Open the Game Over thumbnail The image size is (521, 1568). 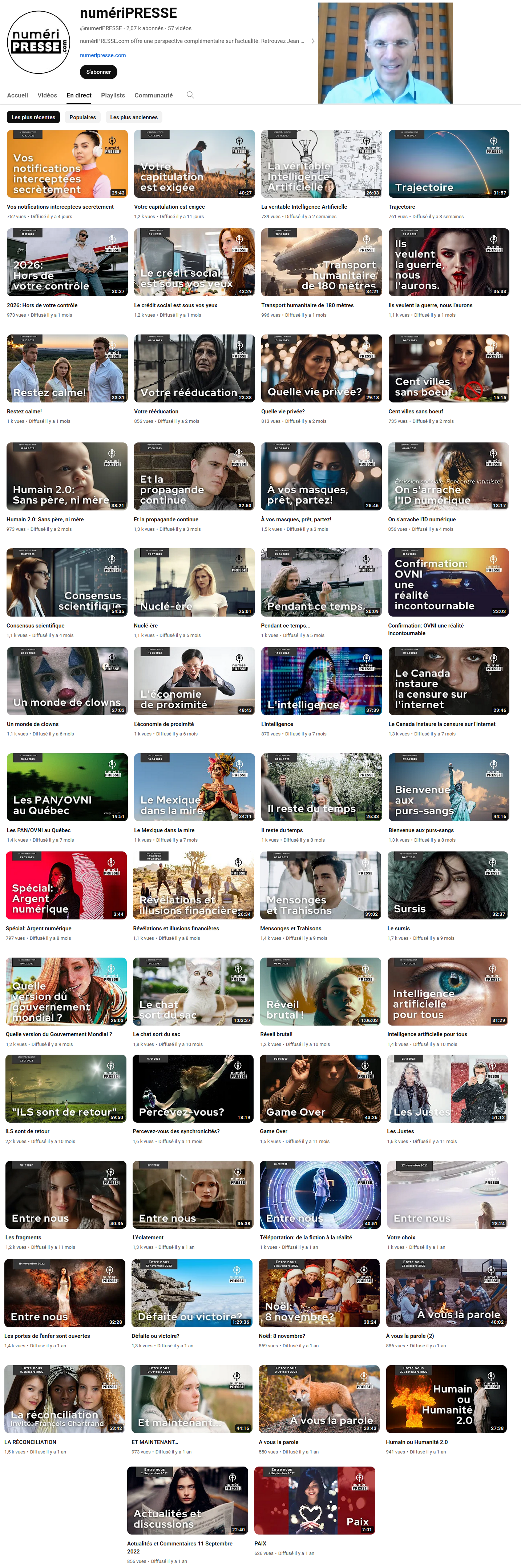point(320,1088)
